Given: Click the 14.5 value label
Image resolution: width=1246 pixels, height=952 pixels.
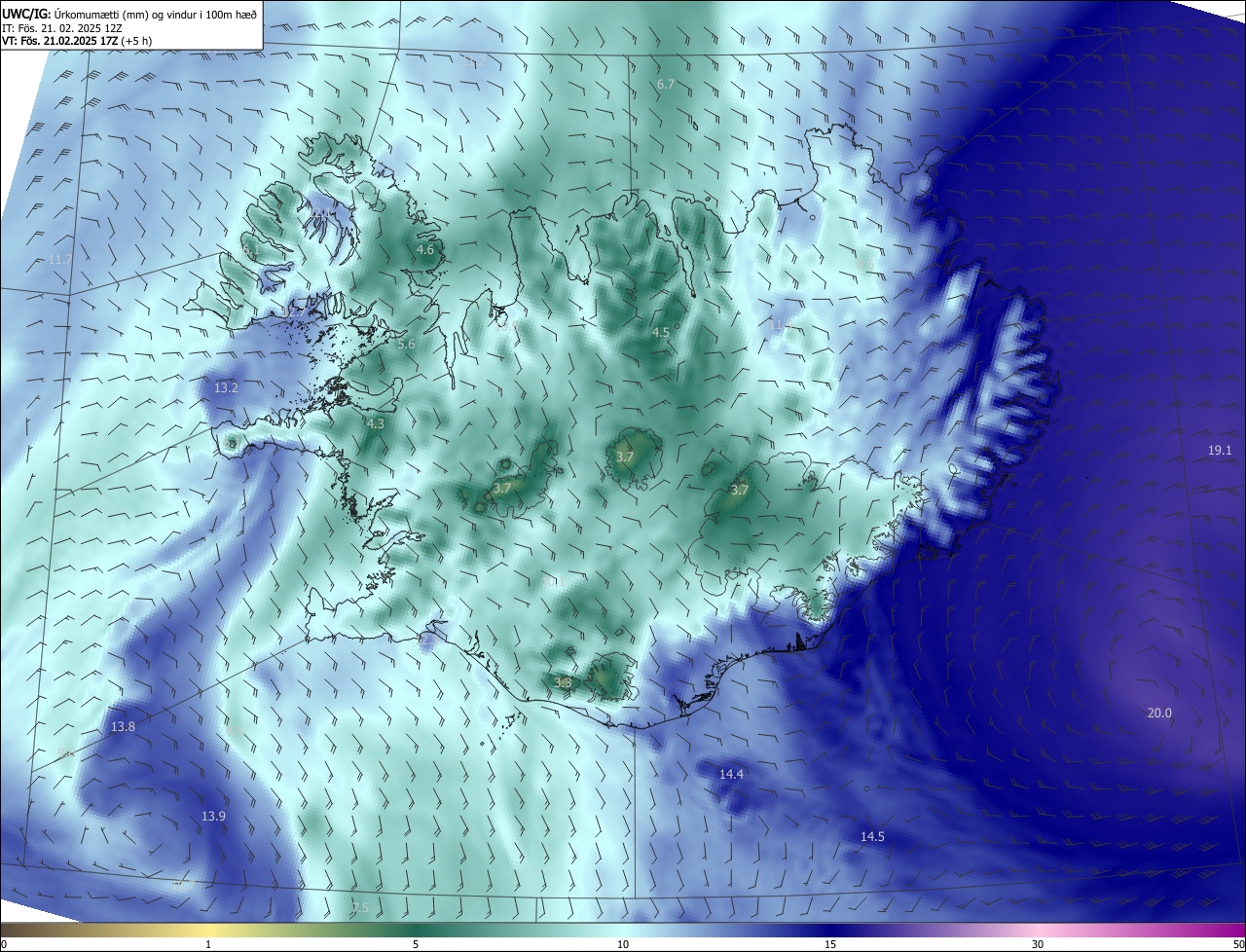Looking at the screenshot, I should 872,837.
